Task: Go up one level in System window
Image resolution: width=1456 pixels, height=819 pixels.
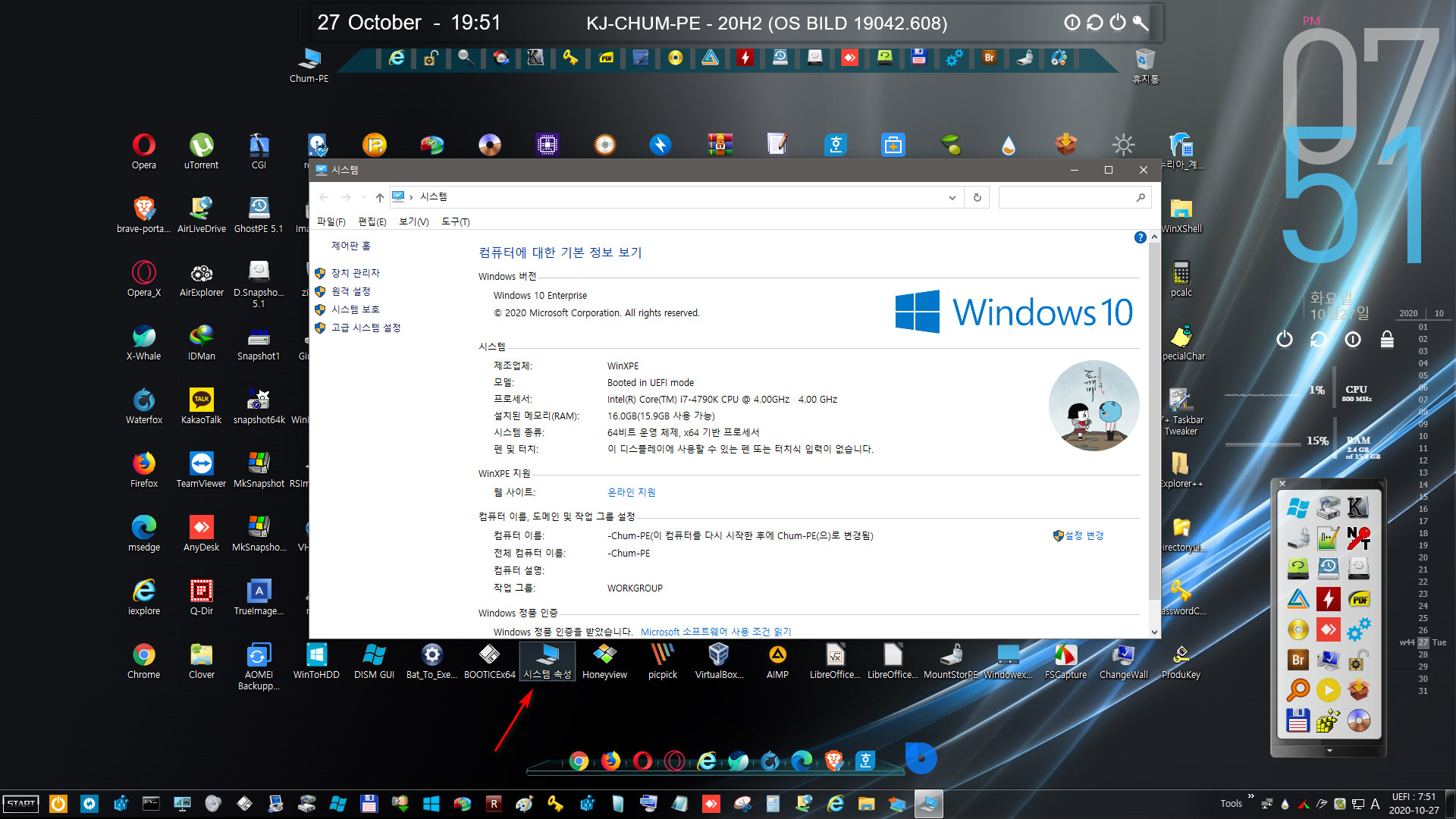Action: coord(379,197)
